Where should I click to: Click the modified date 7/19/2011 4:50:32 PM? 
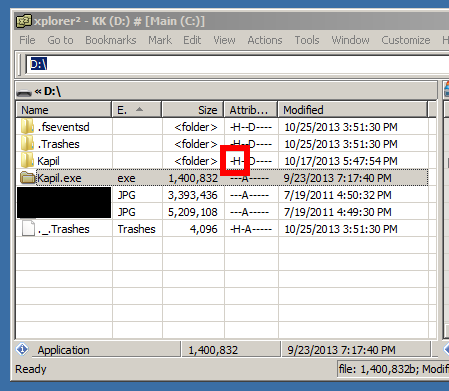pyautogui.click(x=337, y=195)
